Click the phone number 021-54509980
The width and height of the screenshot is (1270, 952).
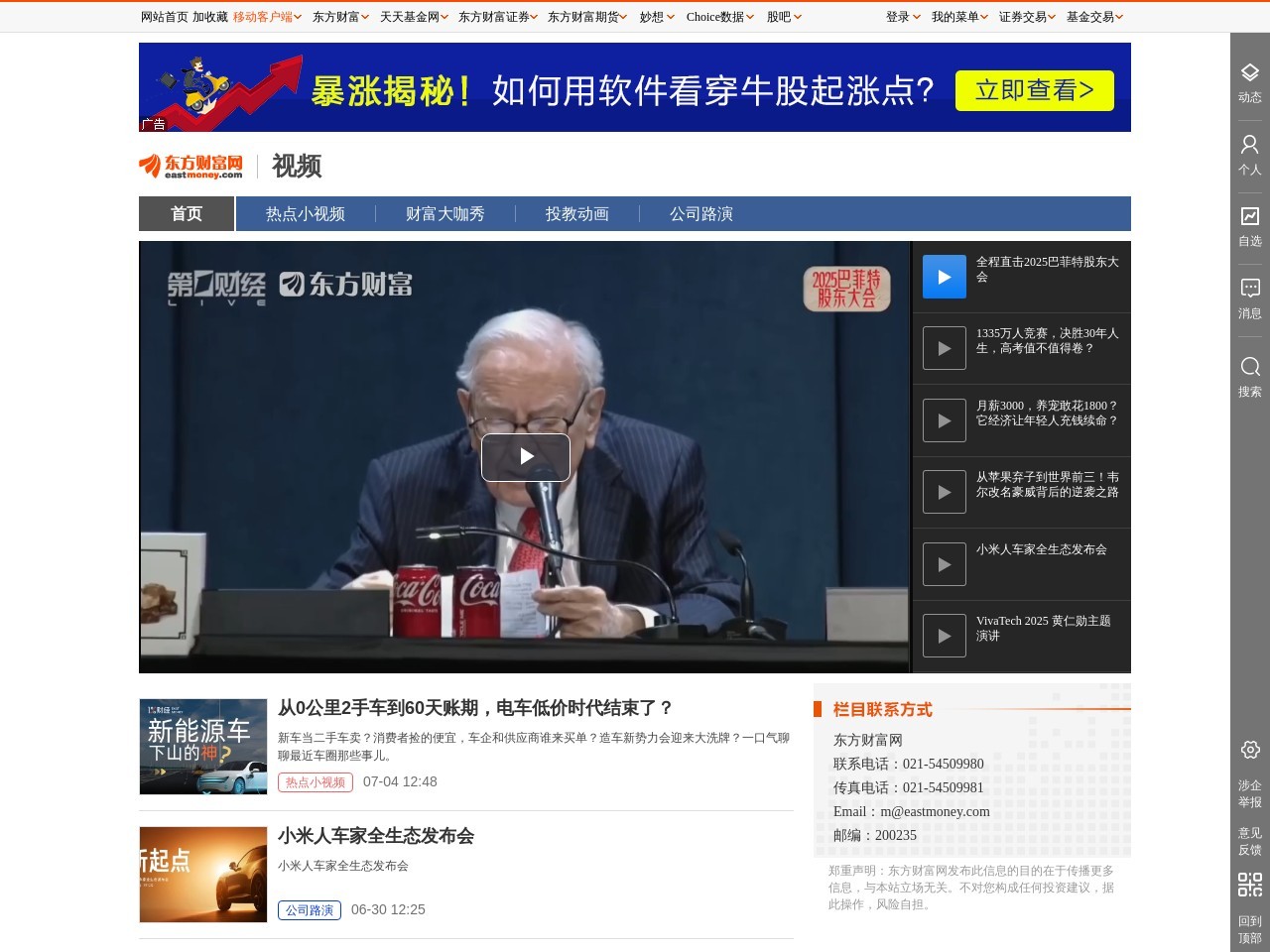944,764
